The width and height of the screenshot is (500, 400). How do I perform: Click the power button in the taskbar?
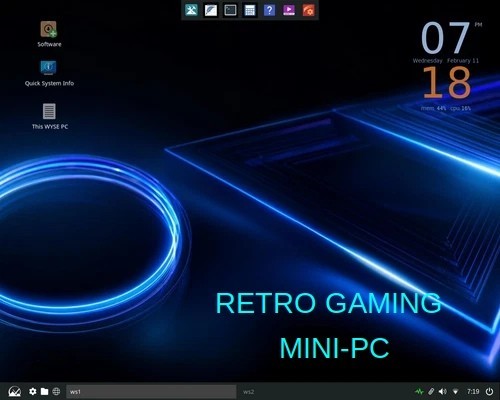(489, 391)
